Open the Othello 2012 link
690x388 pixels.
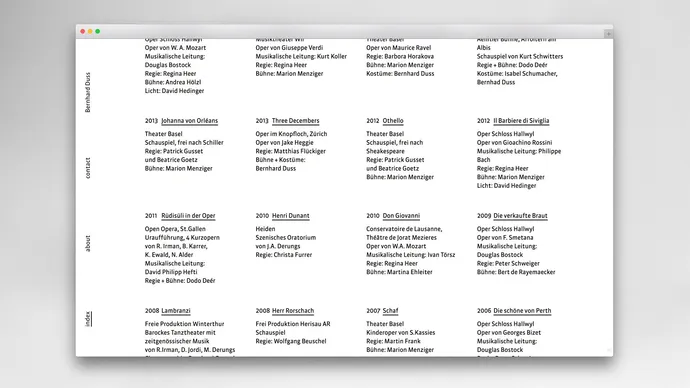click(x=393, y=121)
